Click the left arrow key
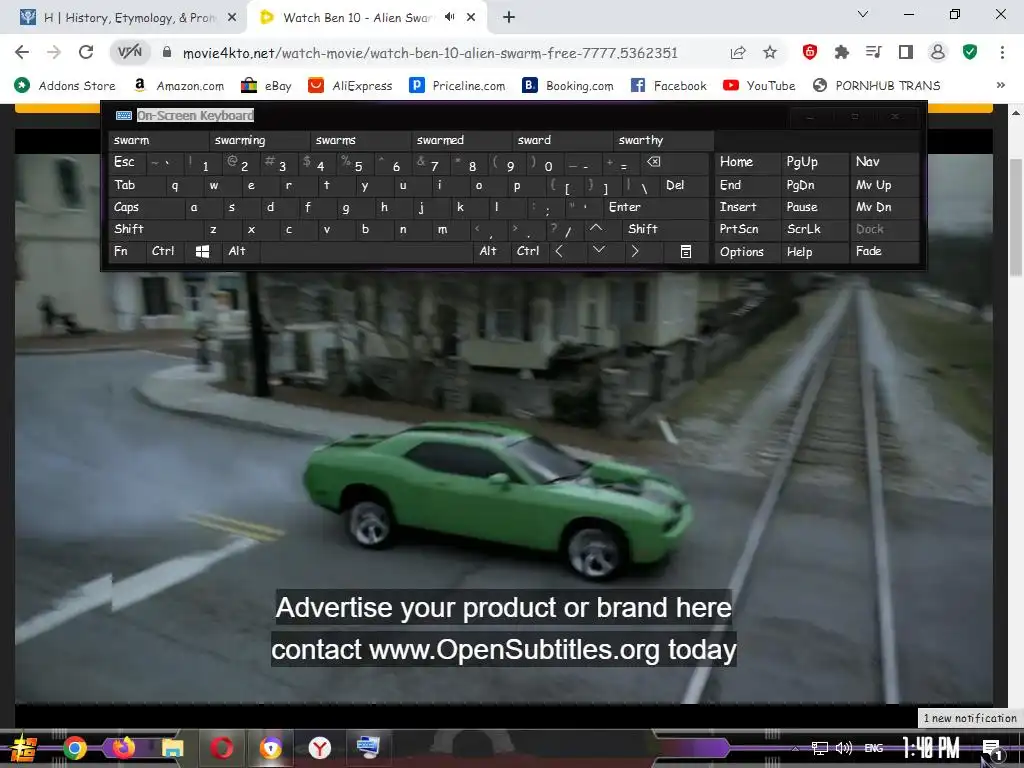Screen dimensions: 1024x768 pyautogui.click(x=559, y=251)
